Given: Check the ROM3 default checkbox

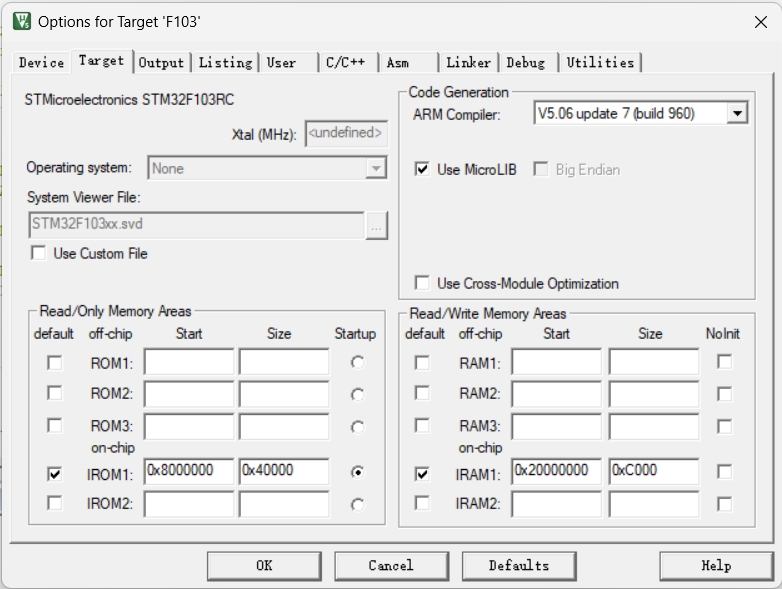Looking at the screenshot, I should coord(54,425).
